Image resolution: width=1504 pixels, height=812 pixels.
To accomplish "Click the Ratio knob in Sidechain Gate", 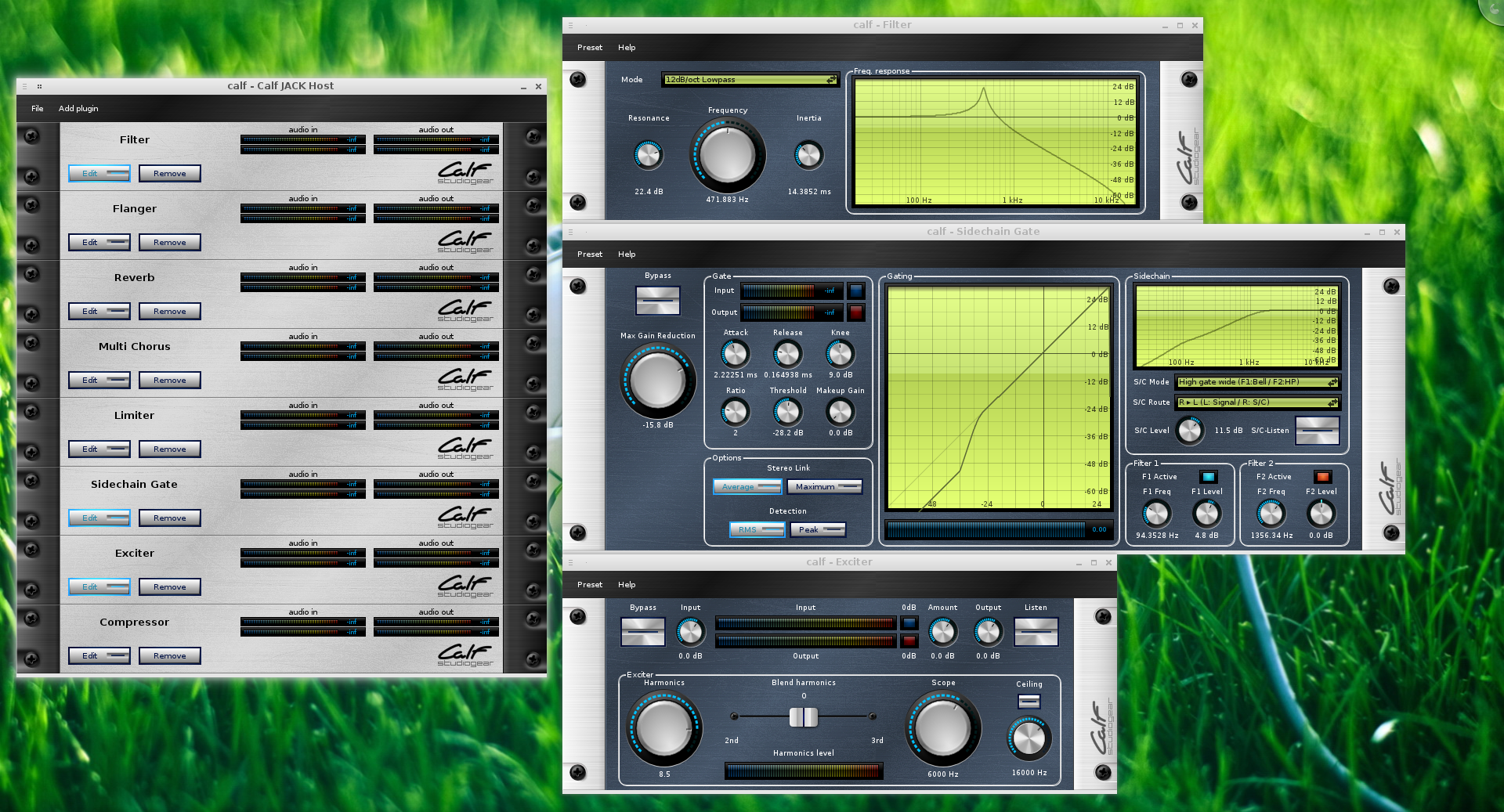I will [x=735, y=412].
